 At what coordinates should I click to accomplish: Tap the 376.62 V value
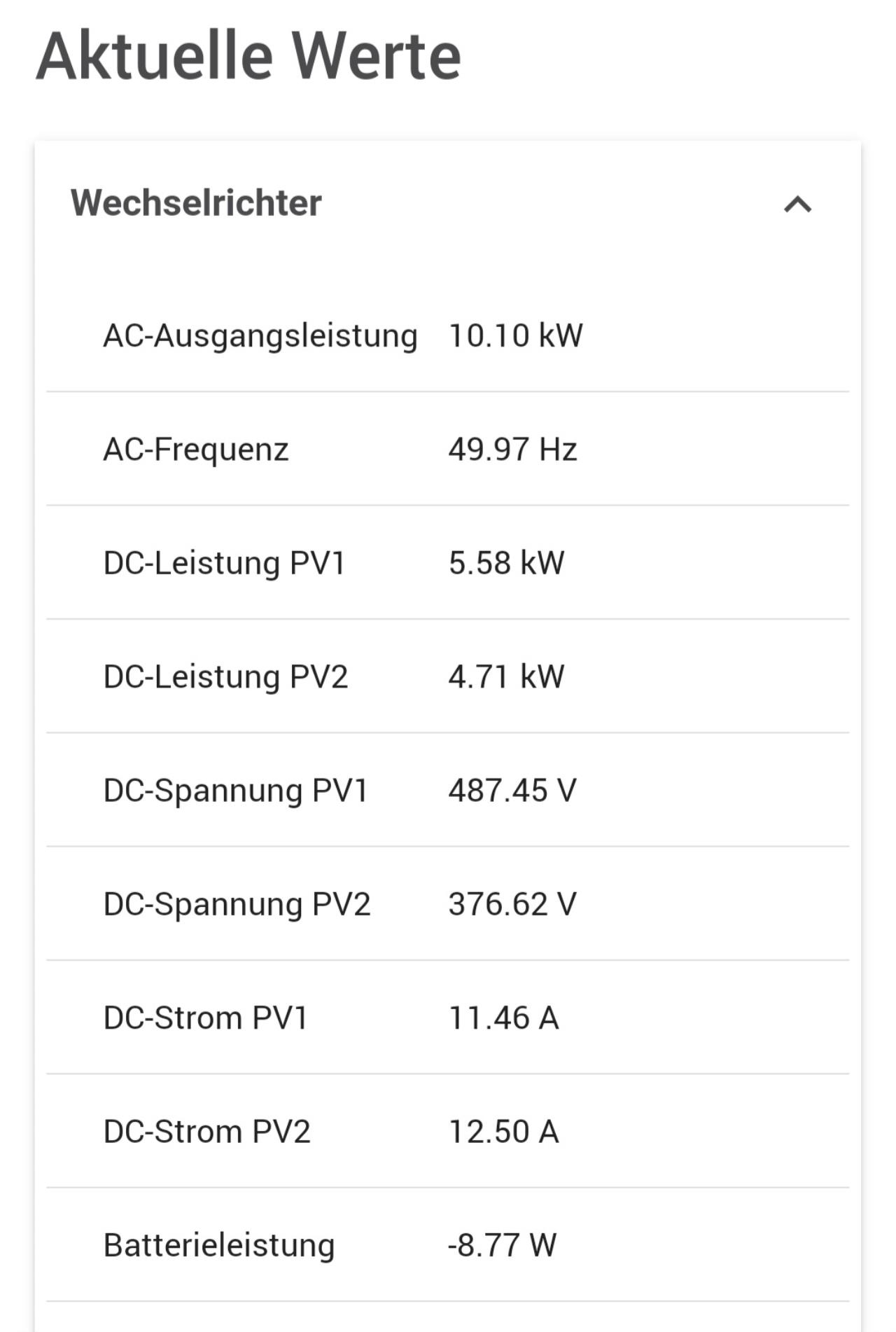click(x=512, y=904)
